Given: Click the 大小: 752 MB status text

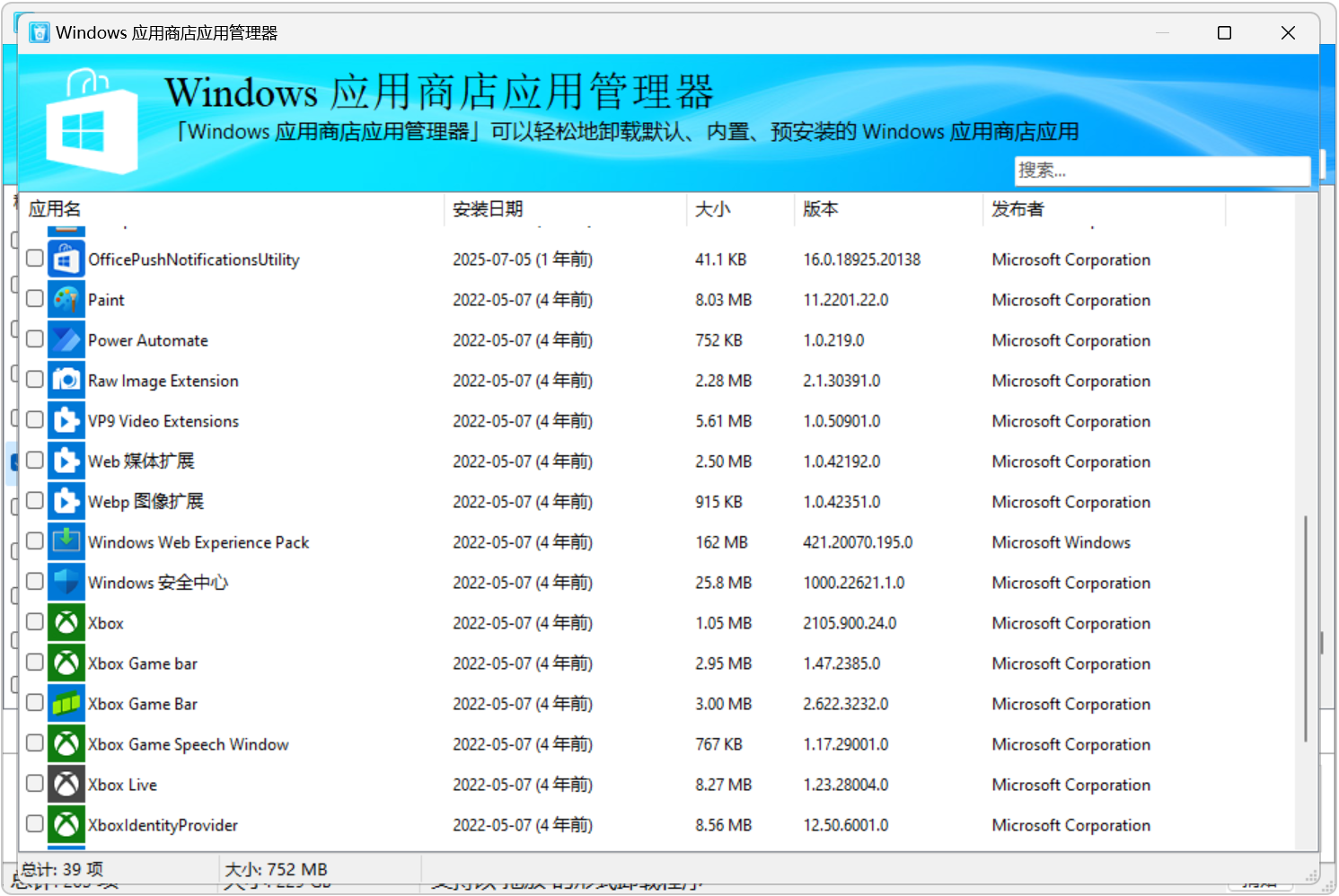Looking at the screenshot, I should click(x=276, y=869).
